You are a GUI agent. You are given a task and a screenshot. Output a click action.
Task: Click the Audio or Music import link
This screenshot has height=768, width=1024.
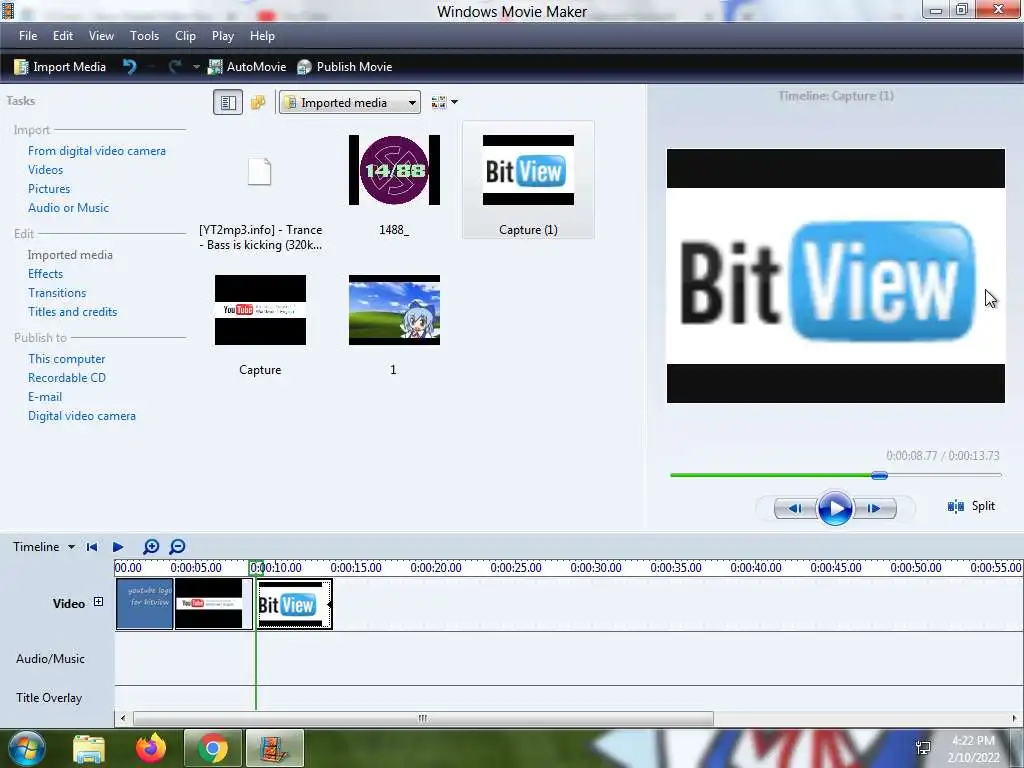coord(69,208)
